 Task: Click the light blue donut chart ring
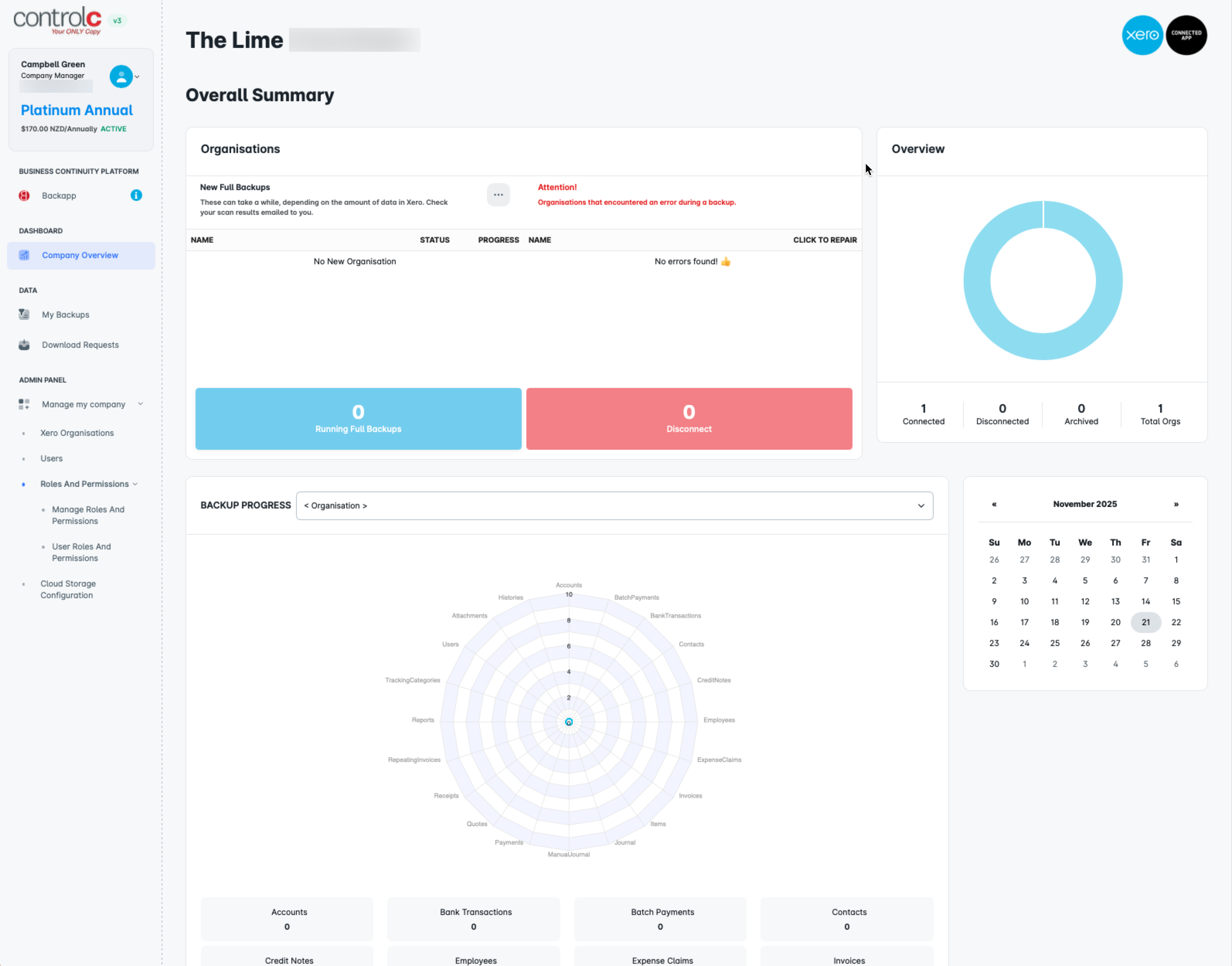976,281
